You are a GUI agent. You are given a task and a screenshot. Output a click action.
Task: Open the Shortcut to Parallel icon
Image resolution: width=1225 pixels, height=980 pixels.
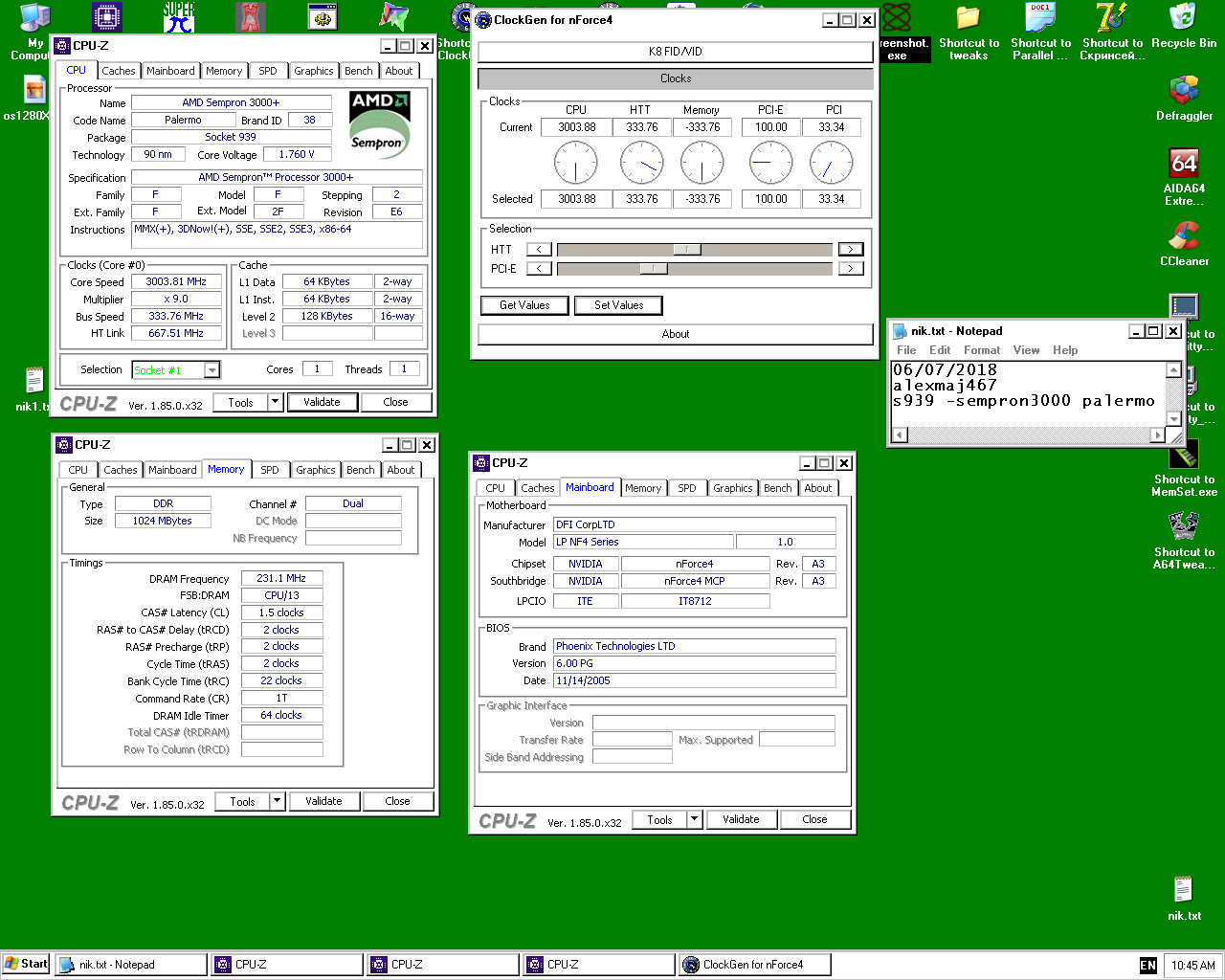1040,33
